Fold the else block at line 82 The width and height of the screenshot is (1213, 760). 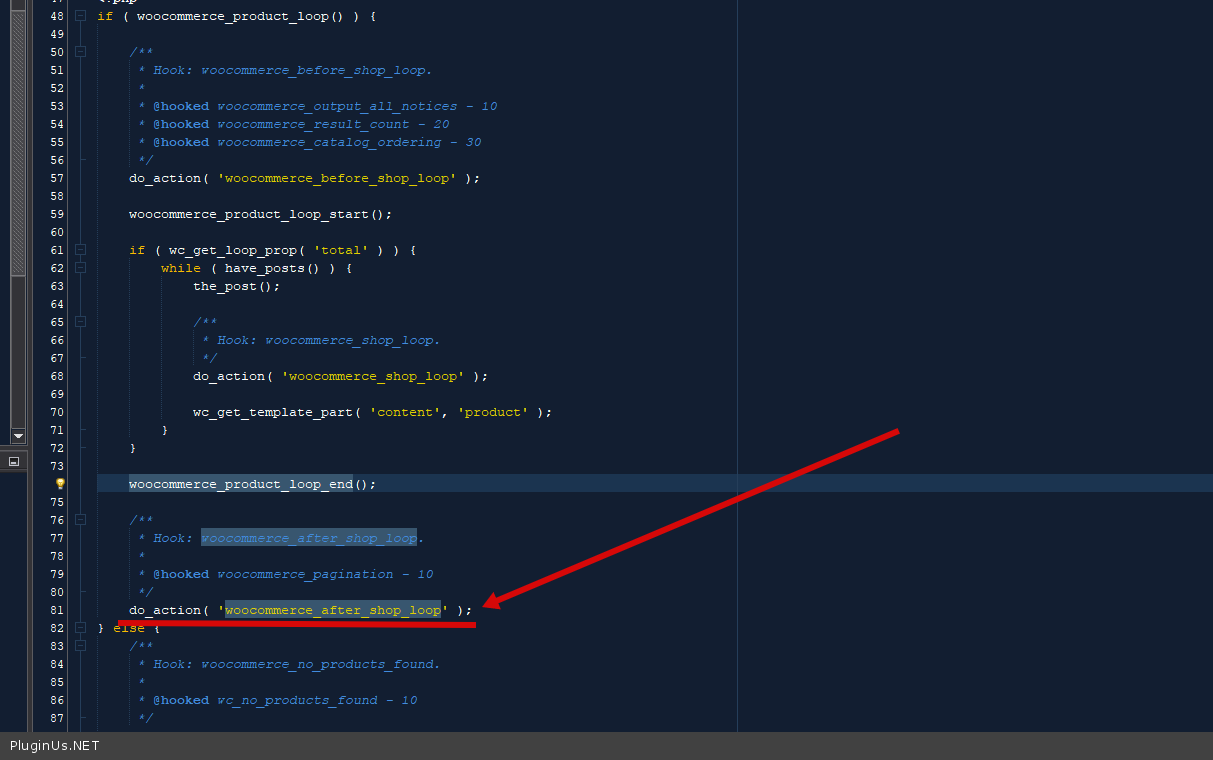click(80, 628)
